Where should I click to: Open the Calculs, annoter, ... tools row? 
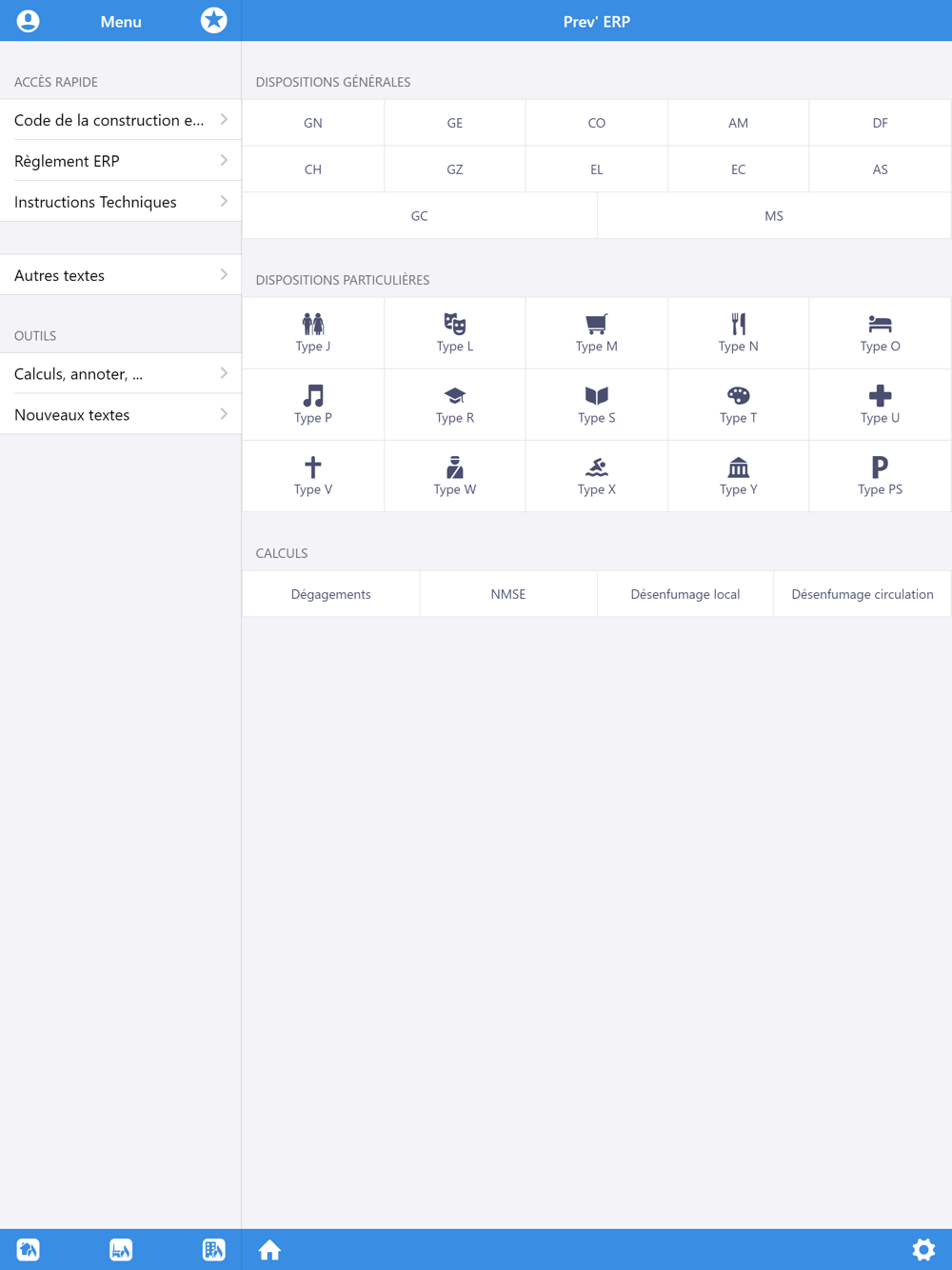click(121, 373)
